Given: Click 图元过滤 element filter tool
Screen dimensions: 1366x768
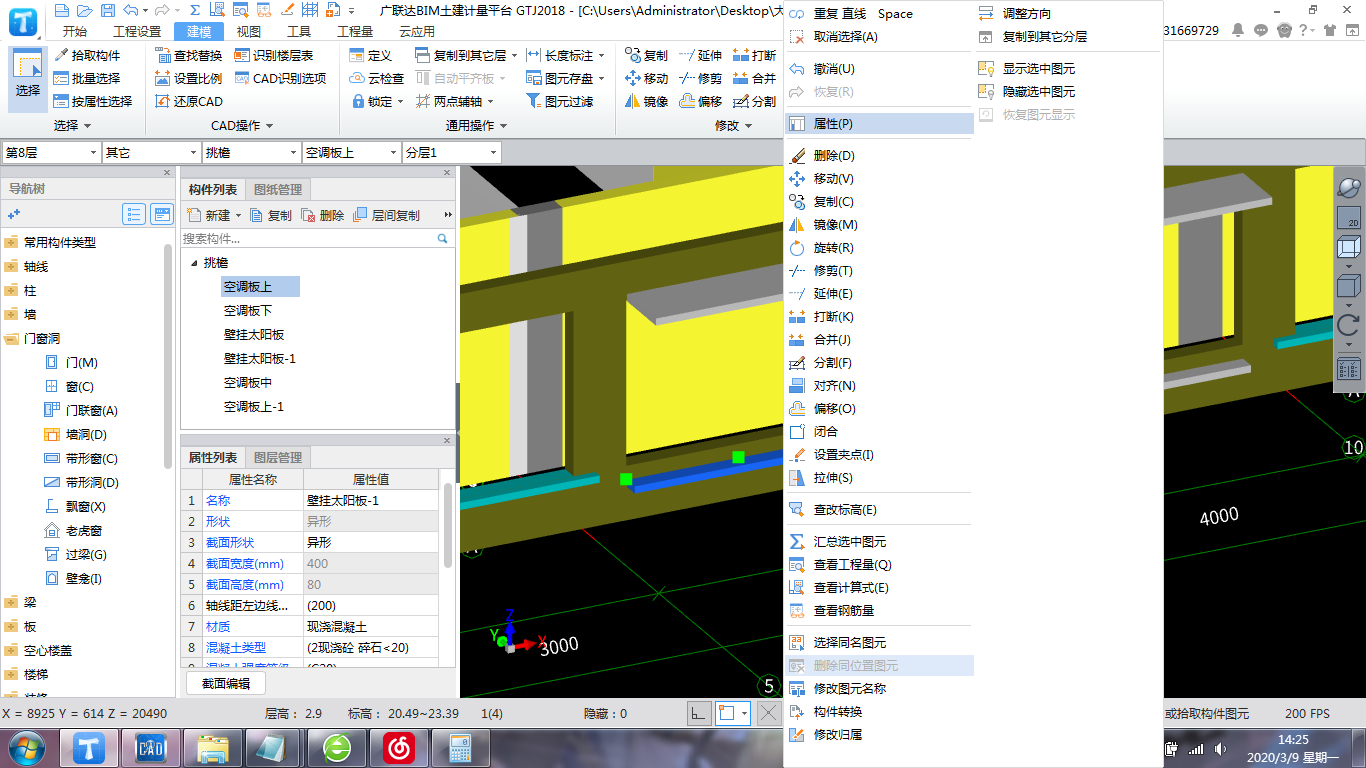Looking at the screenshot, I should [560, 101].
